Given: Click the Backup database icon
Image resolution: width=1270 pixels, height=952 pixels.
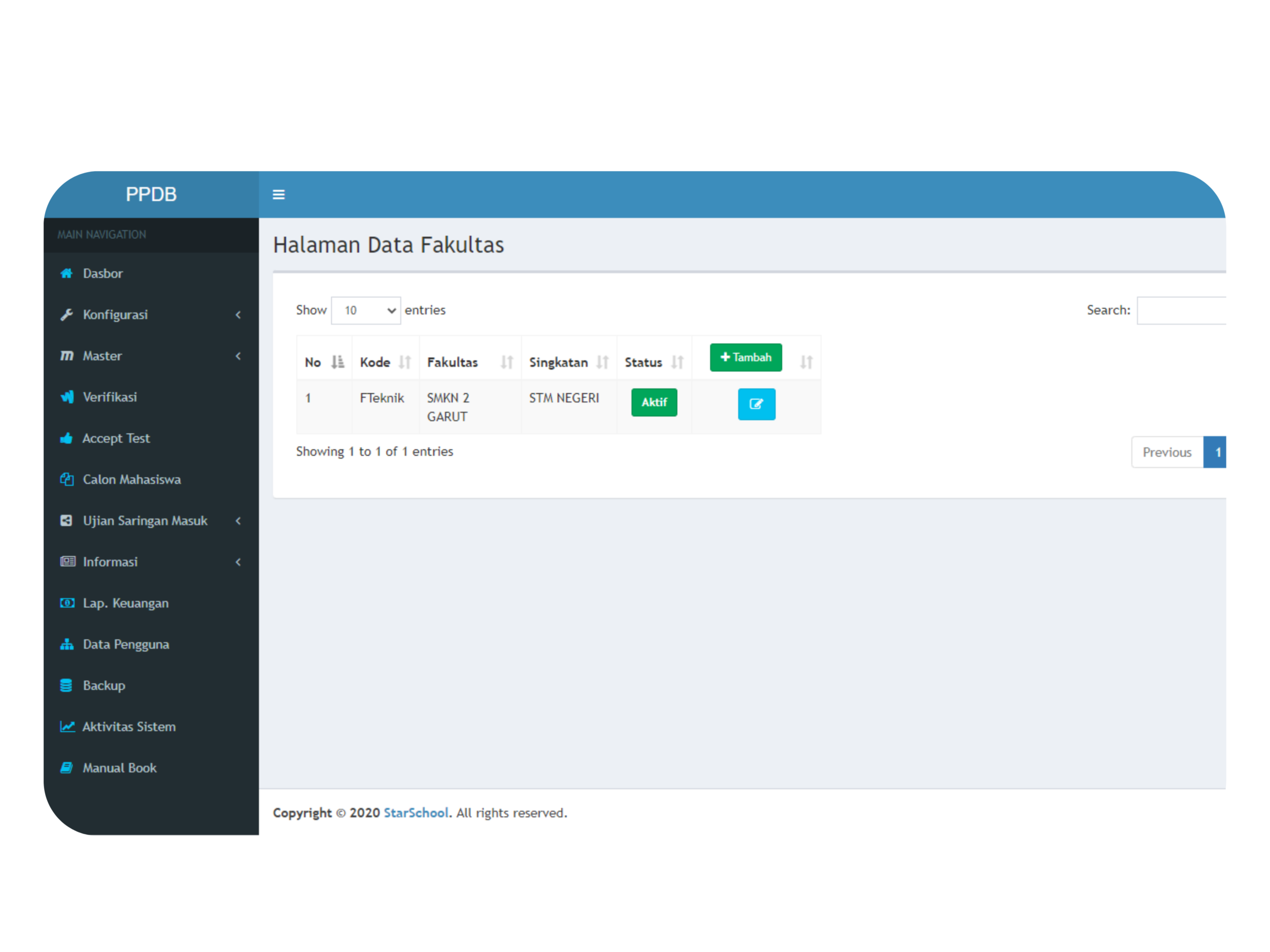Looking at the screenshot, I should [66, 685].
